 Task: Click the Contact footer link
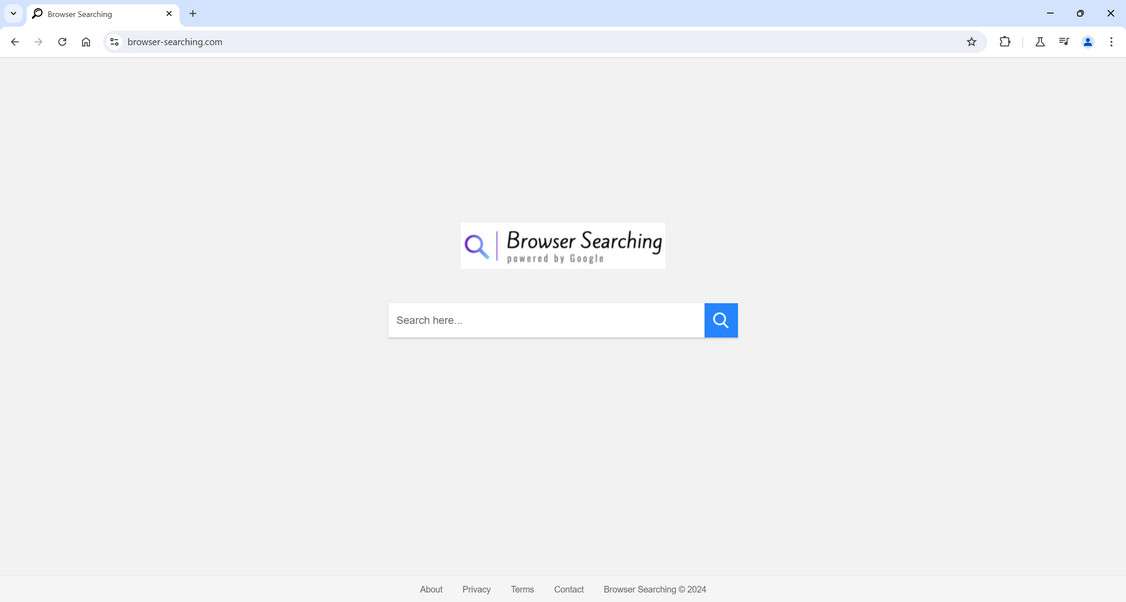point(568,589)
